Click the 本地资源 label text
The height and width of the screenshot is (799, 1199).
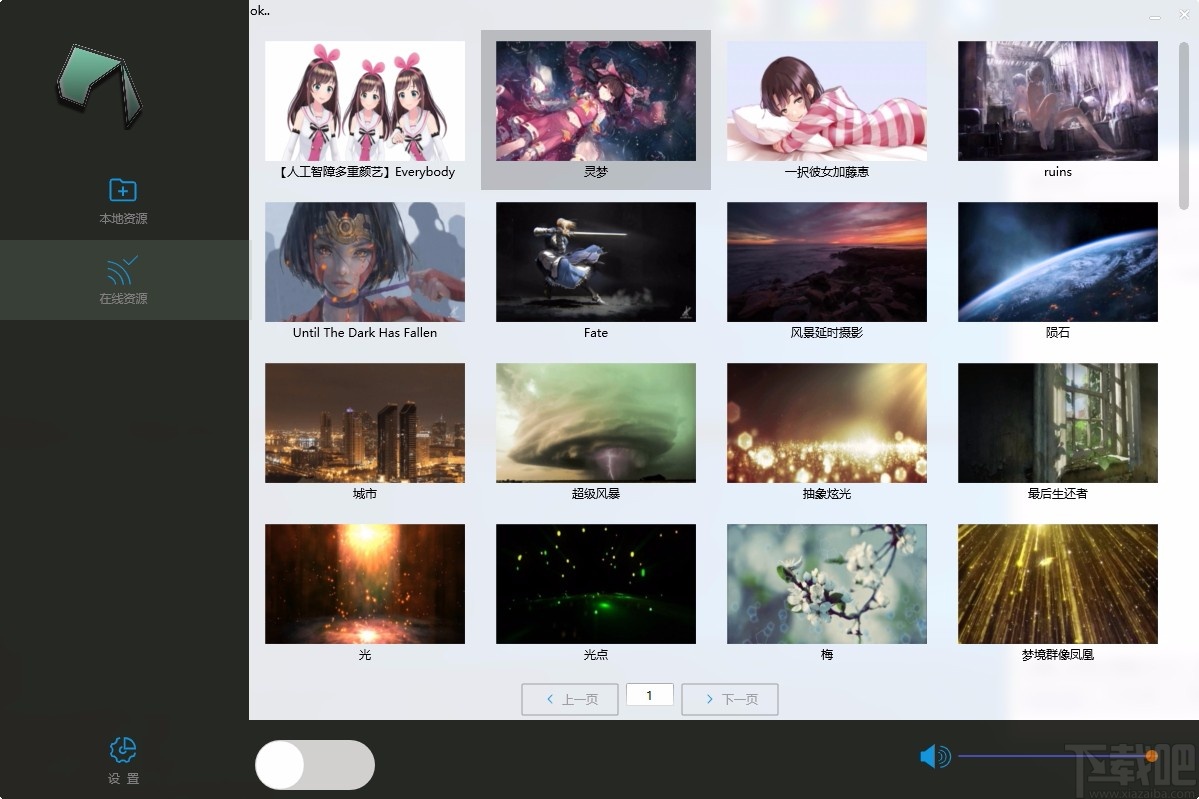(123, 219)
